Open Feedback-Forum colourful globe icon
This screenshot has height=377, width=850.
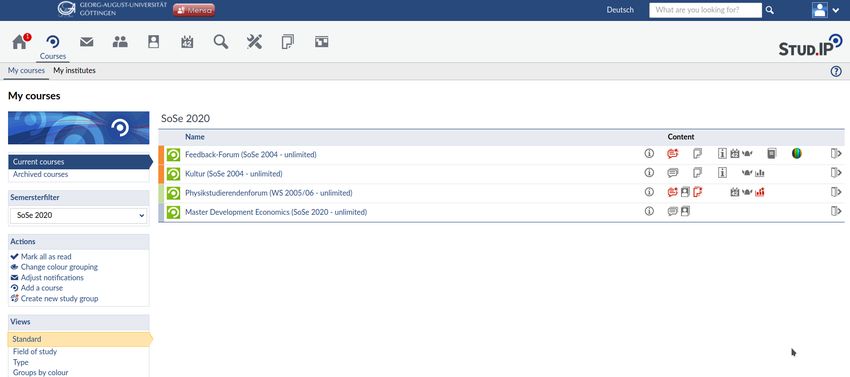pos(796,154)
